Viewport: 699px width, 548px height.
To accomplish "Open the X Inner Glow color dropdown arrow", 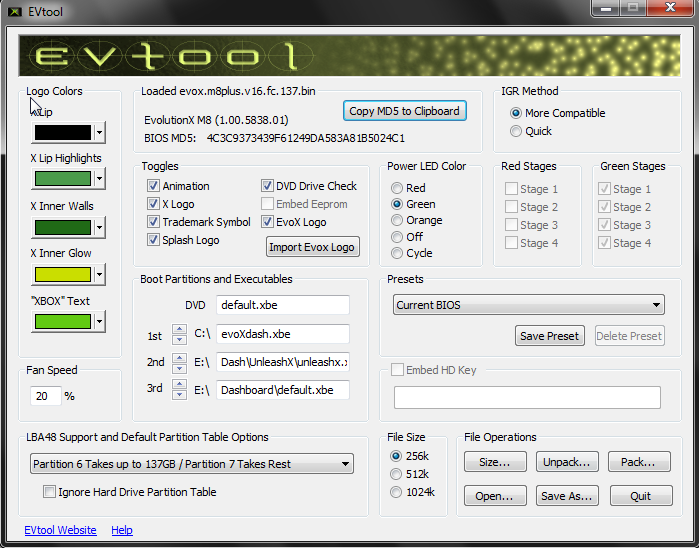I will [x=99, y=274].
